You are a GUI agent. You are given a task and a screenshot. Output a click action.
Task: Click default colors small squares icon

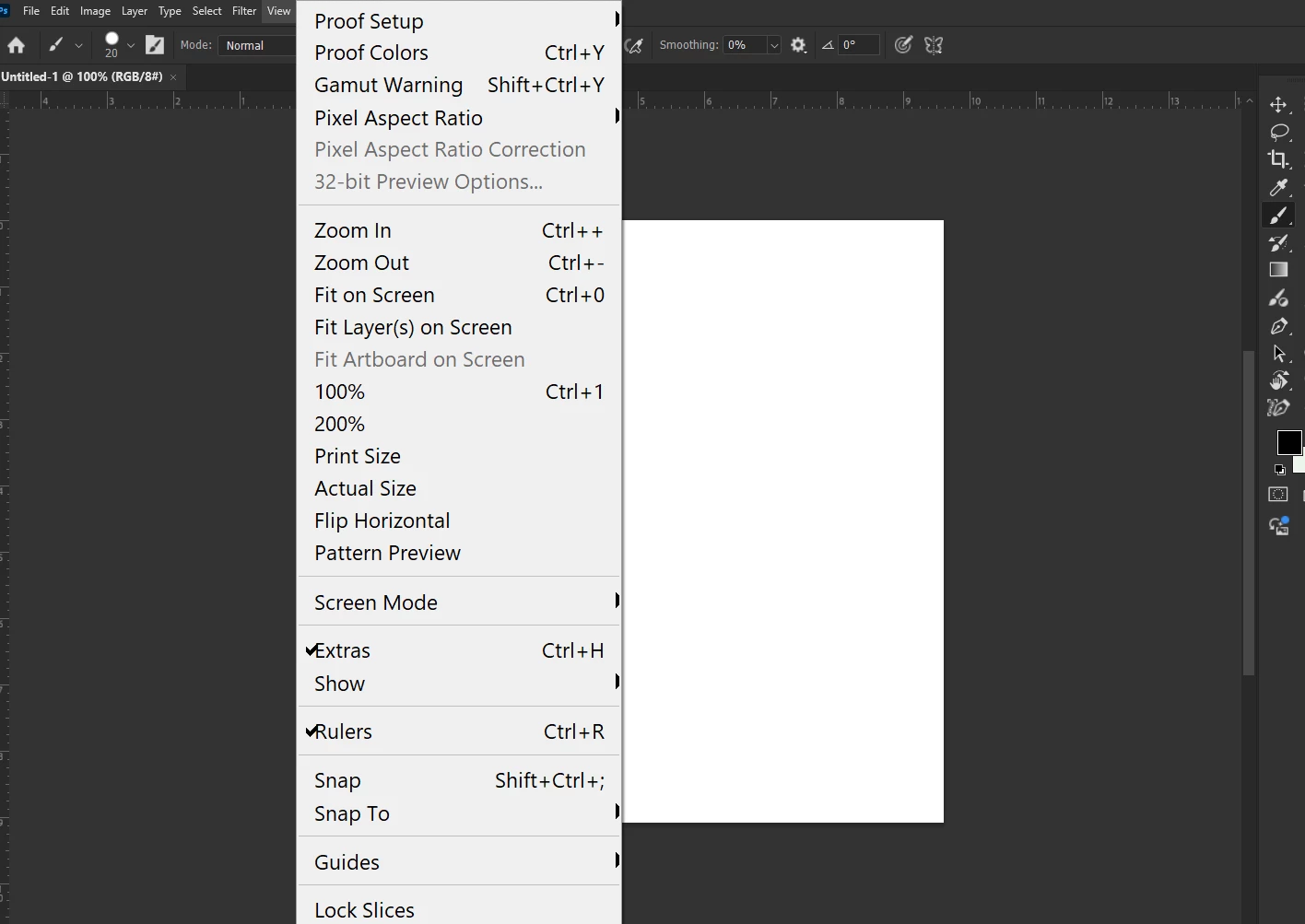click(x=1279, y=470)
